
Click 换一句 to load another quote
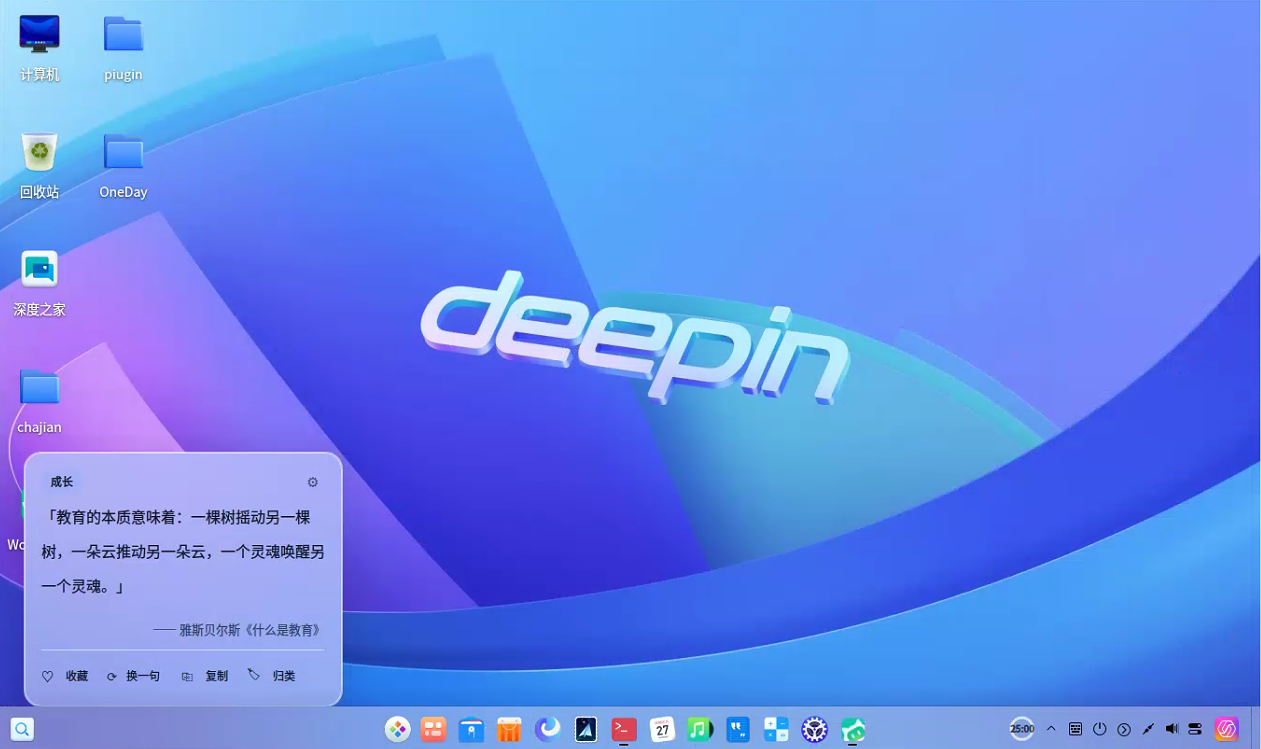[x=134, y=676]
